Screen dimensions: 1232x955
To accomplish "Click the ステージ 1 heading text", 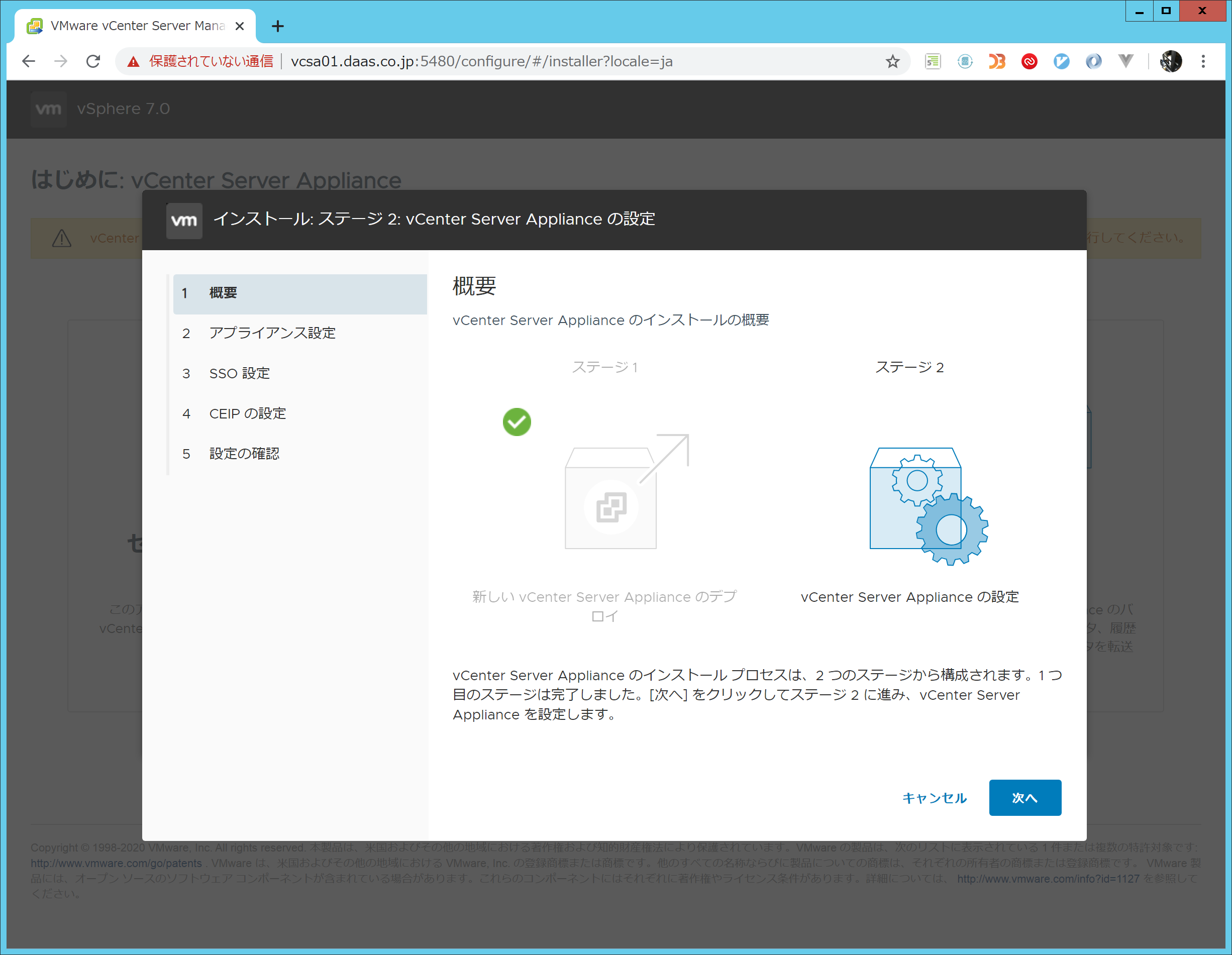I will click(x=605, y=367).
